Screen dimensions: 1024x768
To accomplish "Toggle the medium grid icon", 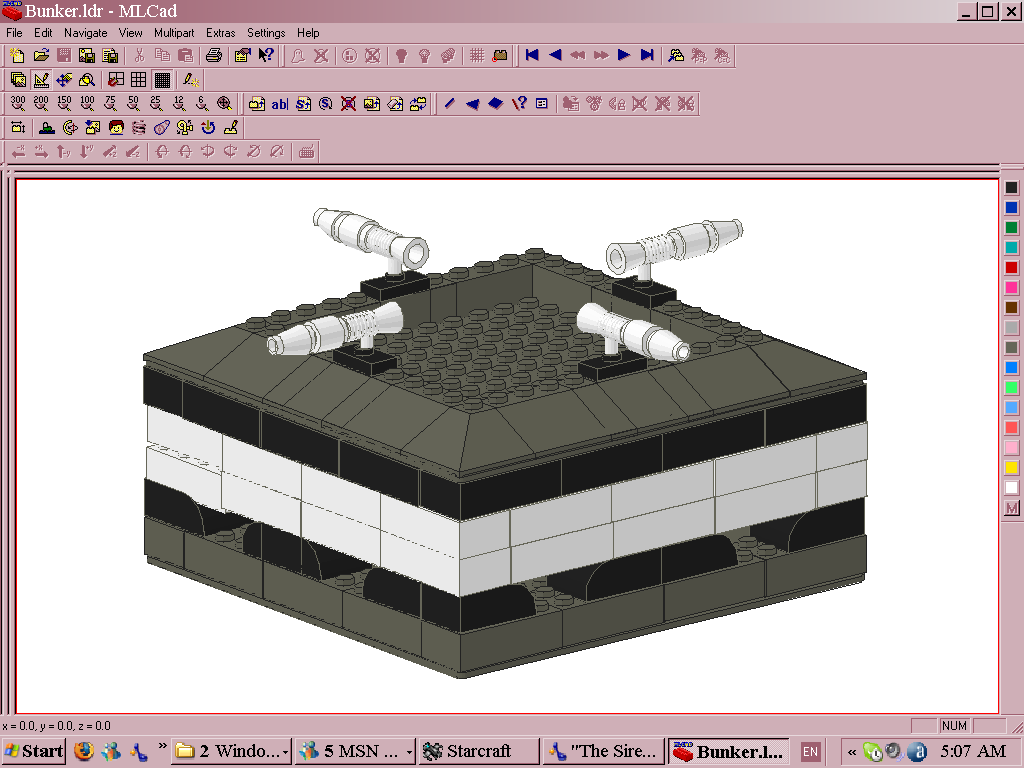I will pos(138,80).
